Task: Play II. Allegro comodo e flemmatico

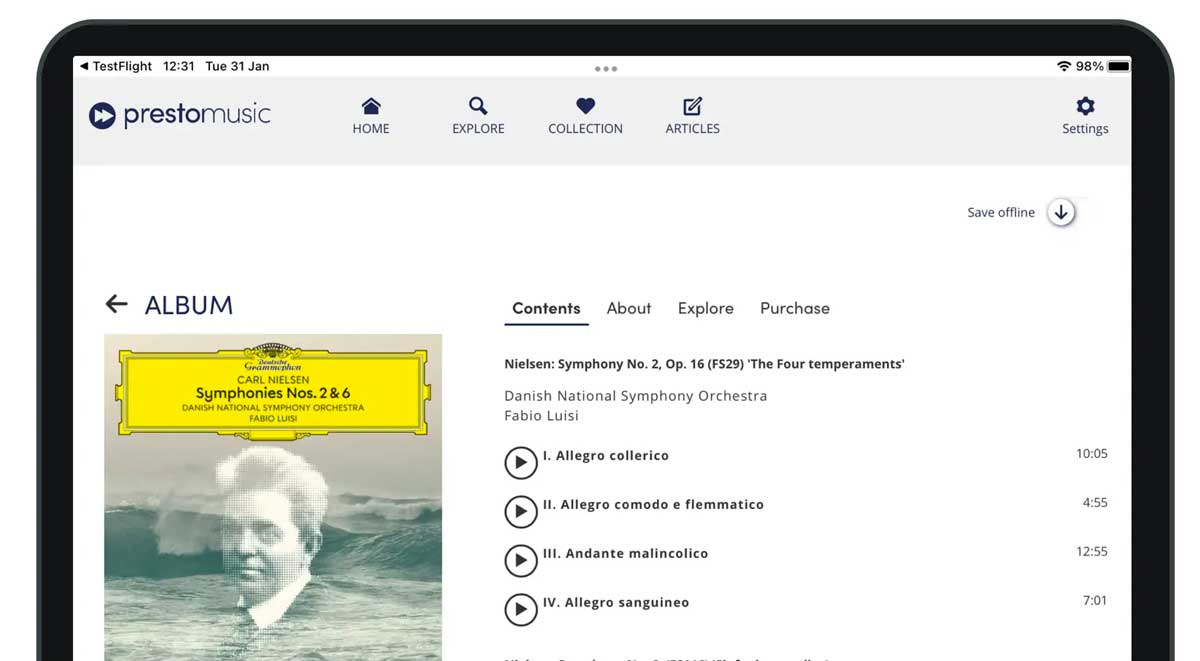Action: coord(520,511)
